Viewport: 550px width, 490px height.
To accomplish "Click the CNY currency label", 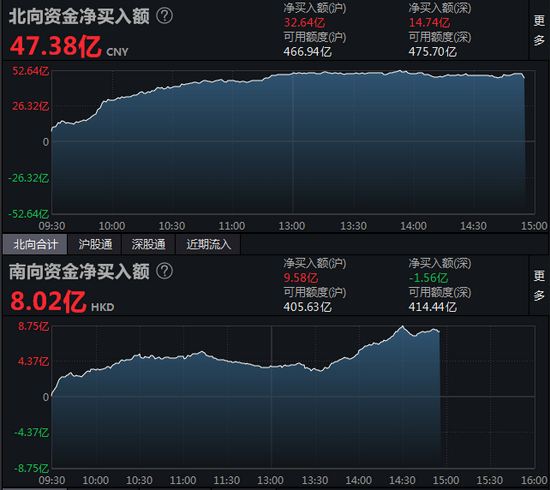I will 118,52.
